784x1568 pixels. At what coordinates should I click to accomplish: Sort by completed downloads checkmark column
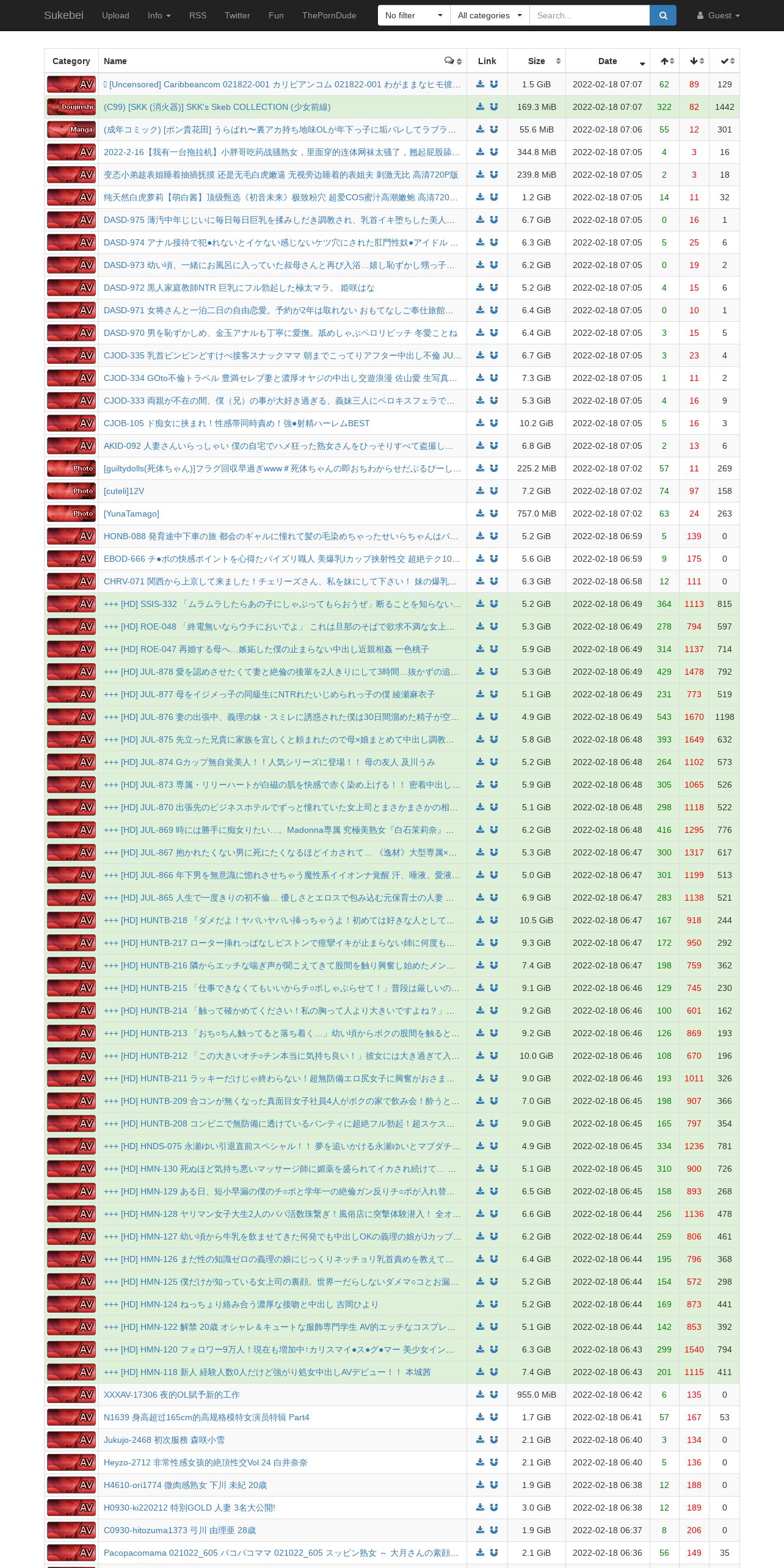(725, 61)
